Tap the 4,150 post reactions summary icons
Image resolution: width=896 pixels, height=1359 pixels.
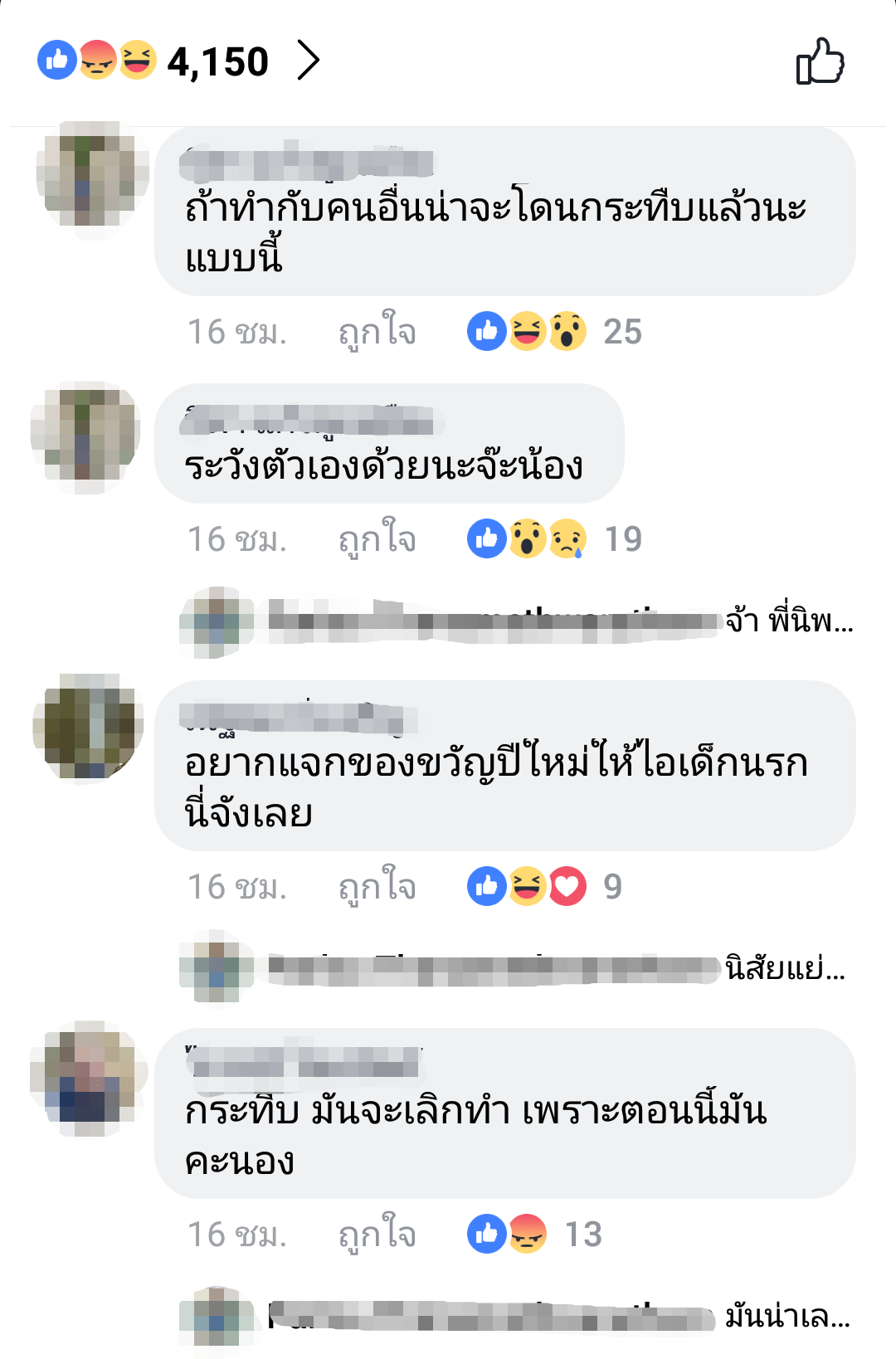[97, 61]
